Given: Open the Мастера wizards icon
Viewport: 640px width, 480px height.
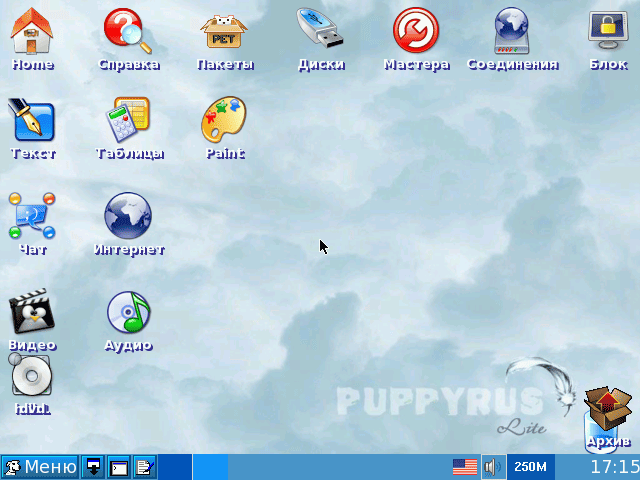Looking at the screenshot, I should pos(416,30).
